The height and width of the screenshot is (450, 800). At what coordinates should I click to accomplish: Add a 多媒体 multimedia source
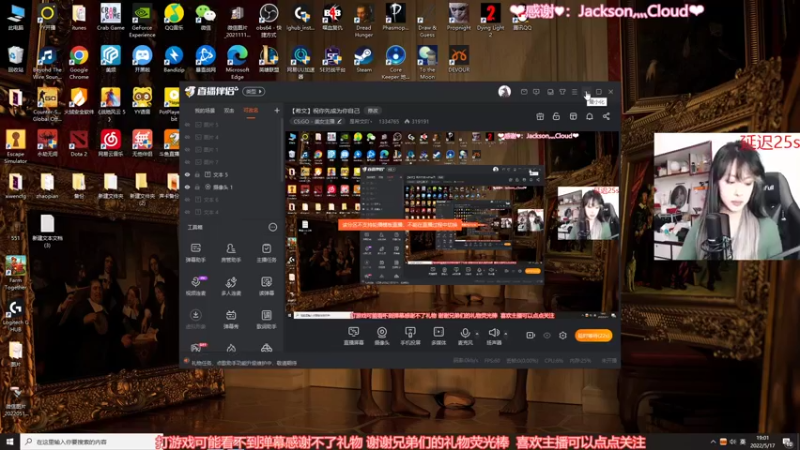439,336
